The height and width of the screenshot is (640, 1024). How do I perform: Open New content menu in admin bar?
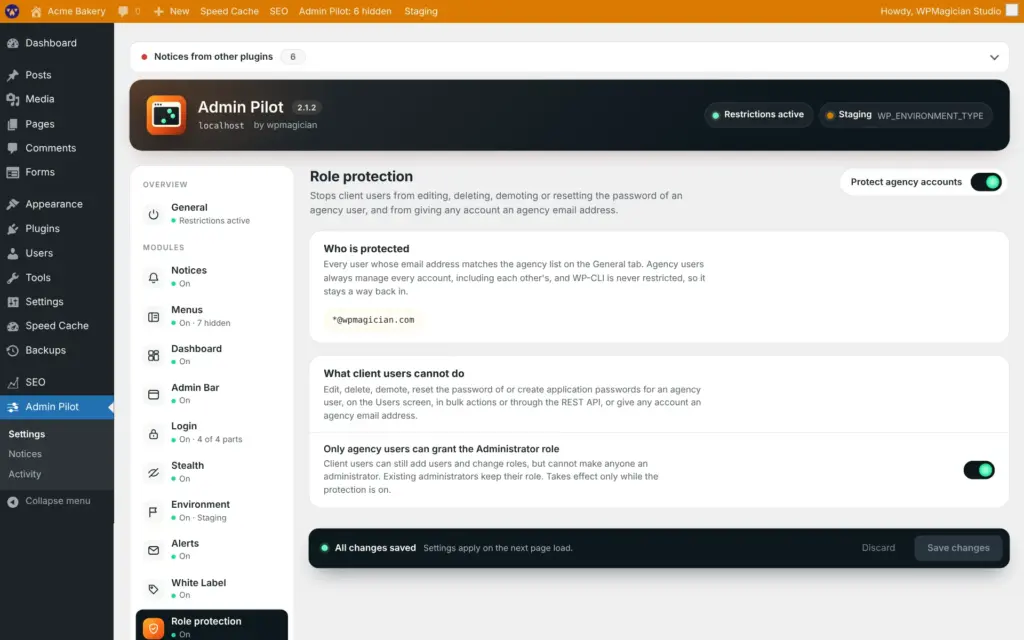(171, 11)
